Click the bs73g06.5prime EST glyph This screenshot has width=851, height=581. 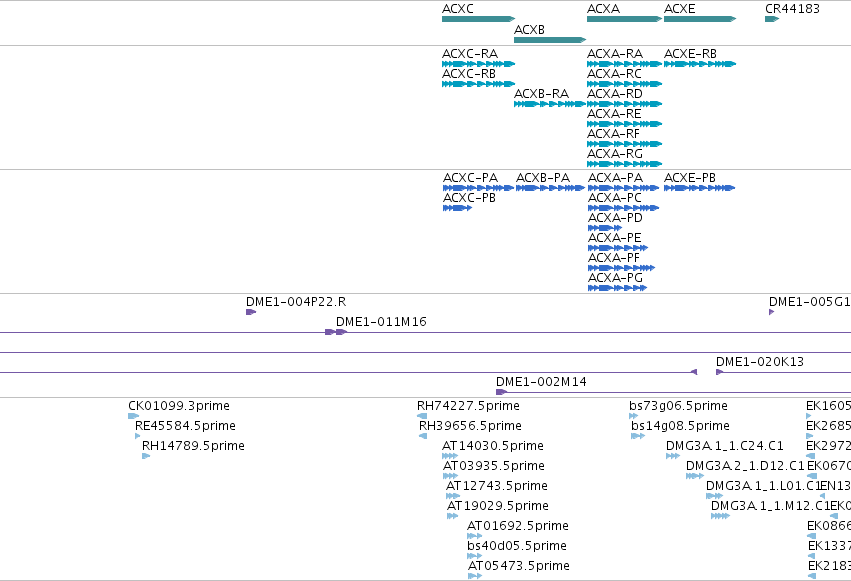(x=633, y=416)
